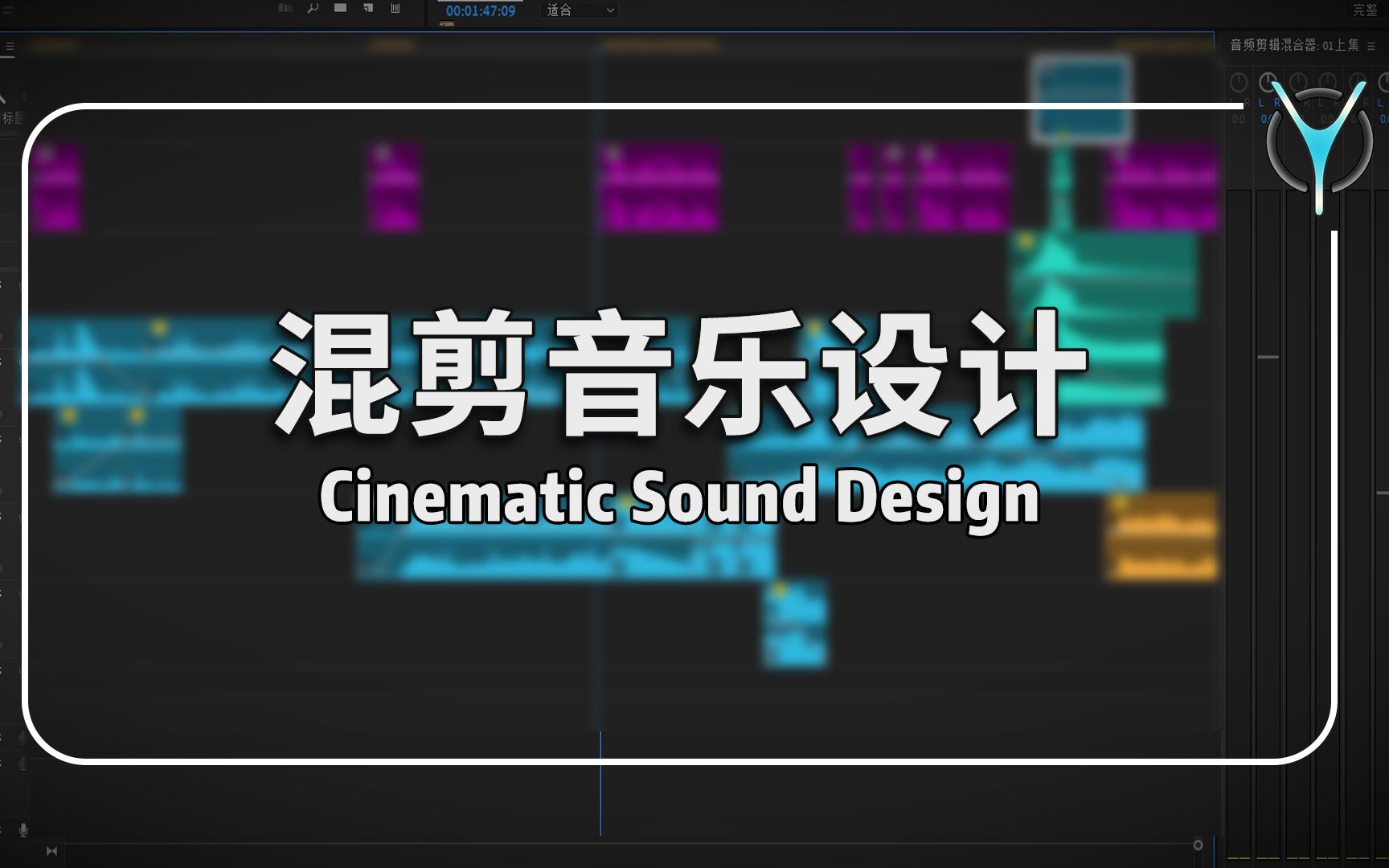The width and height of the screenshot is (1389, 868).
Task: Click the filled rectangle icon in top toolbar
Action: click(340, 8)
